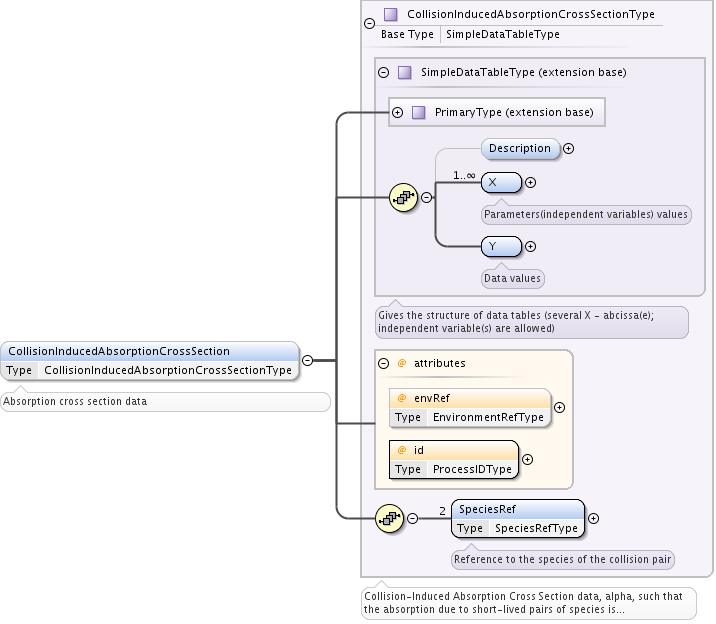Click purple icon beside SimpleDataTableType
The image size is (716, 624).
(x=405, y=73)
